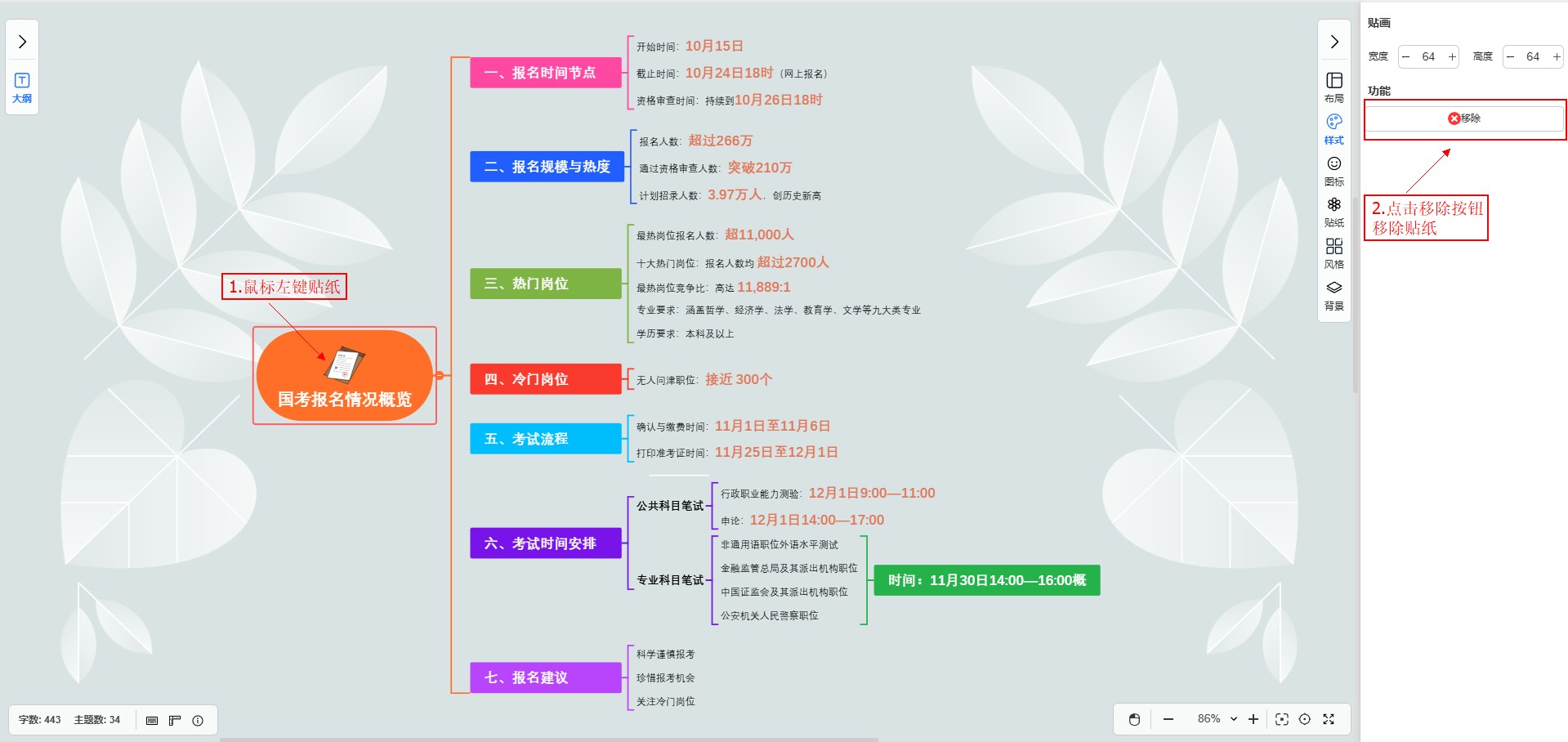Switch to the 样式 style tab

[x=1333, y=128]
